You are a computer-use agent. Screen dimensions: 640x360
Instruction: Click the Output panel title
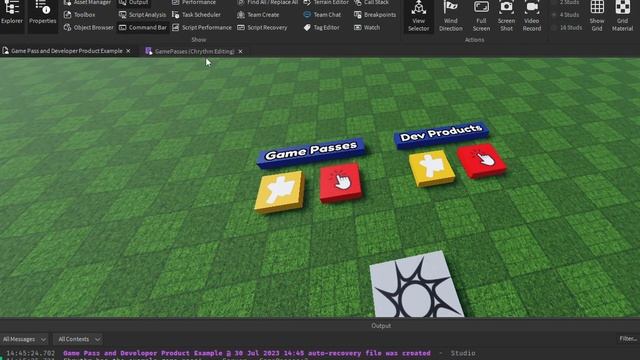381,326
